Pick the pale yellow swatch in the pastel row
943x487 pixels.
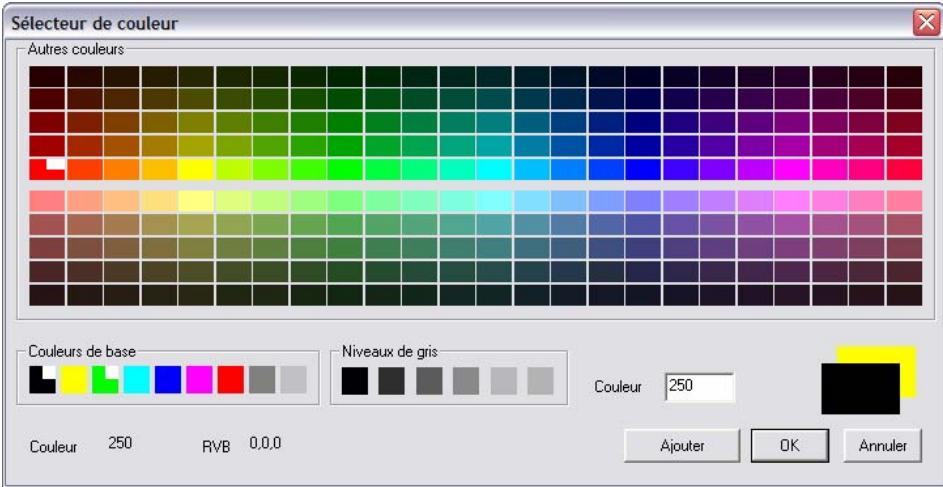[x=196, y=201]
